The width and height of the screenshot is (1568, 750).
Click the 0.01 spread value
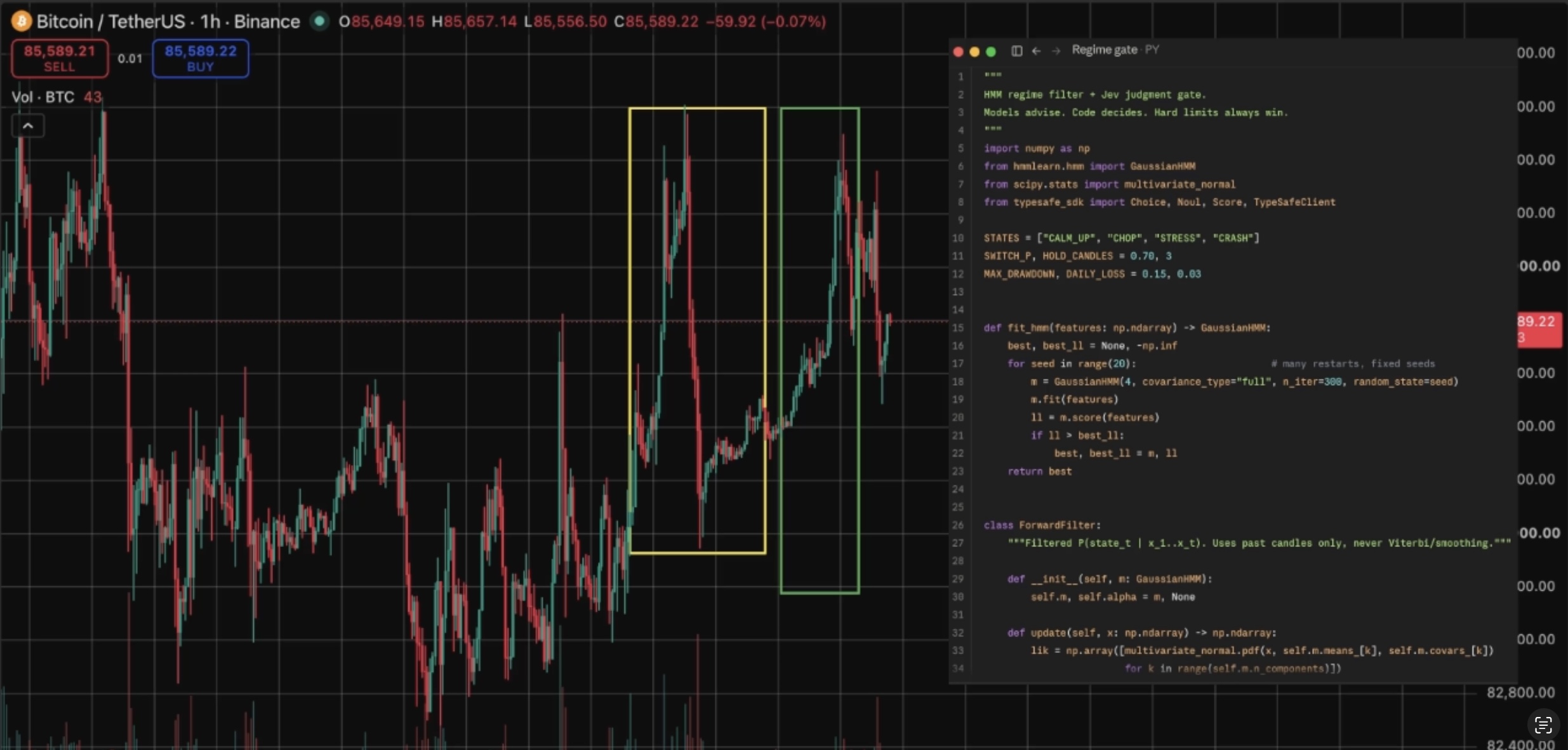(130, 58)
